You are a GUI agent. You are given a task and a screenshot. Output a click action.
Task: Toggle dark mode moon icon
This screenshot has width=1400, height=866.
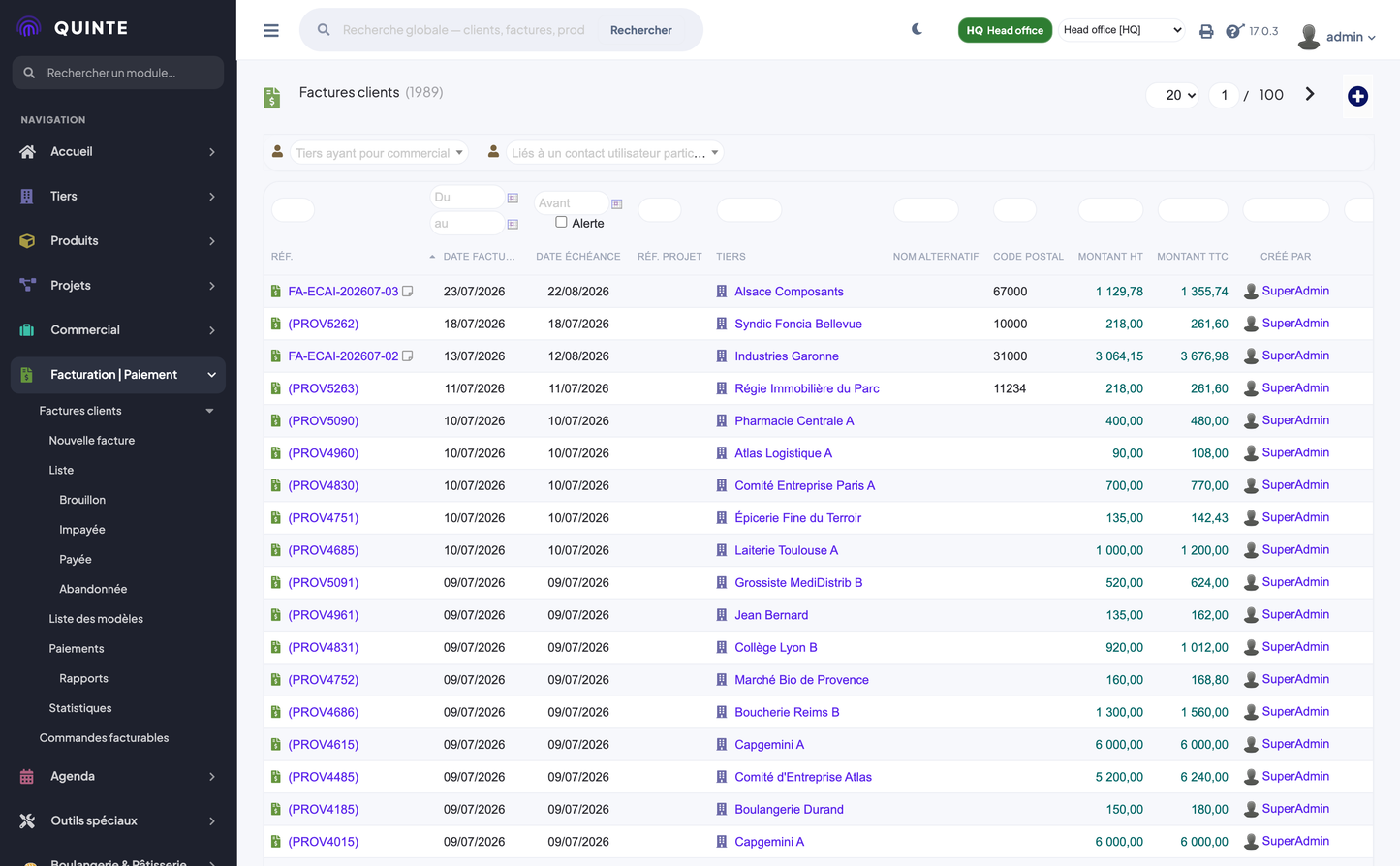[917, 29]
